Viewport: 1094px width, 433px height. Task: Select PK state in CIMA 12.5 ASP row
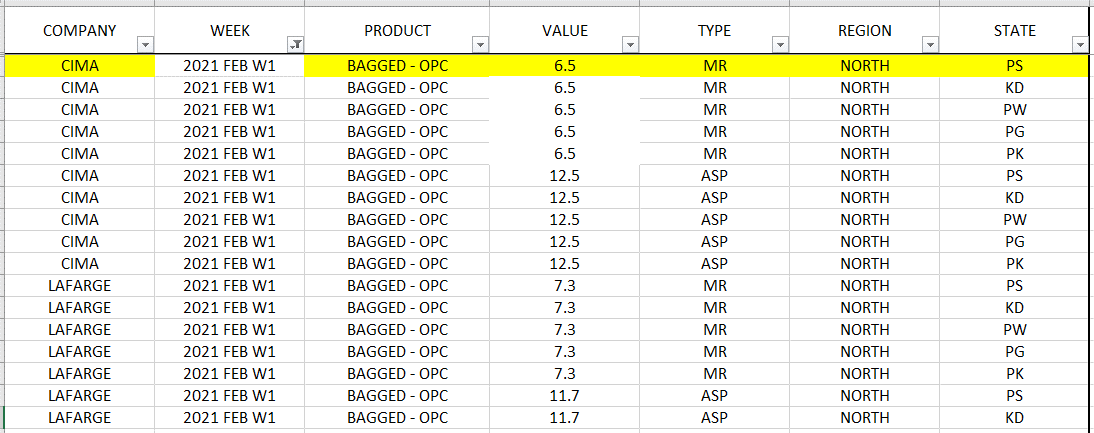coord(1014,264)
